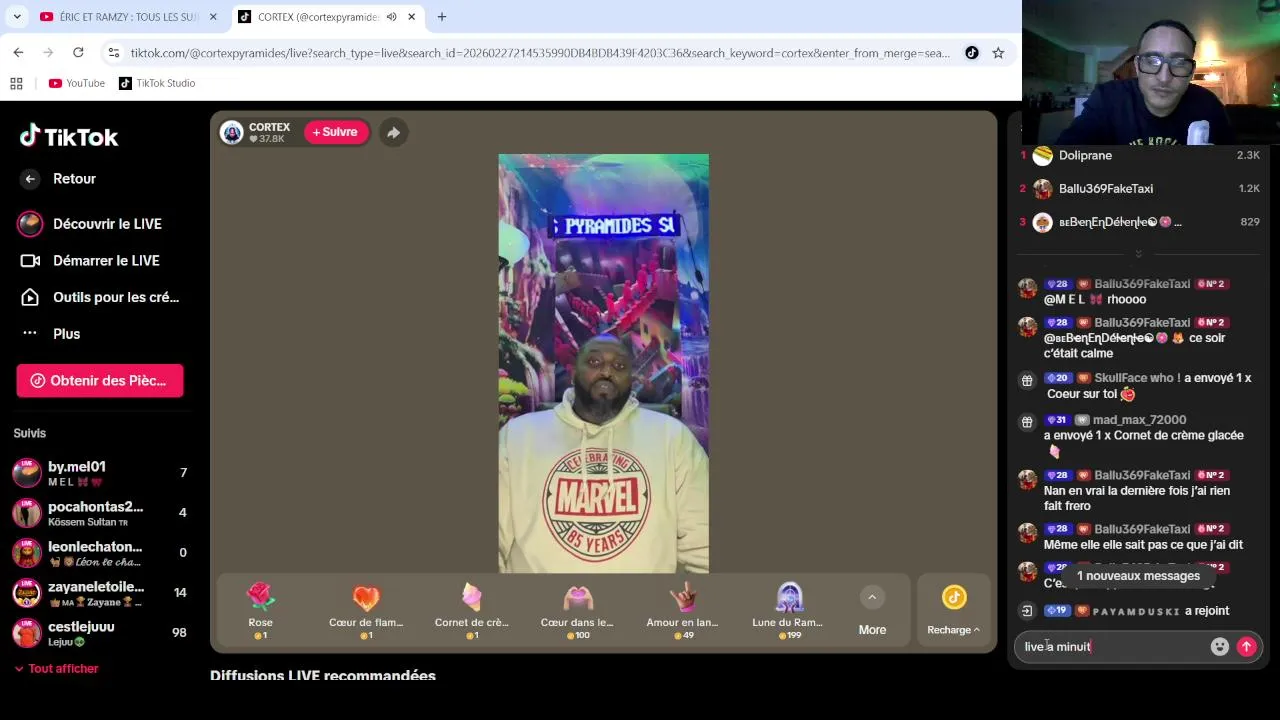Viewport: 1280px width, 720px height.
Task: Expand Tout afficher list
Action: tap(57, 669)
